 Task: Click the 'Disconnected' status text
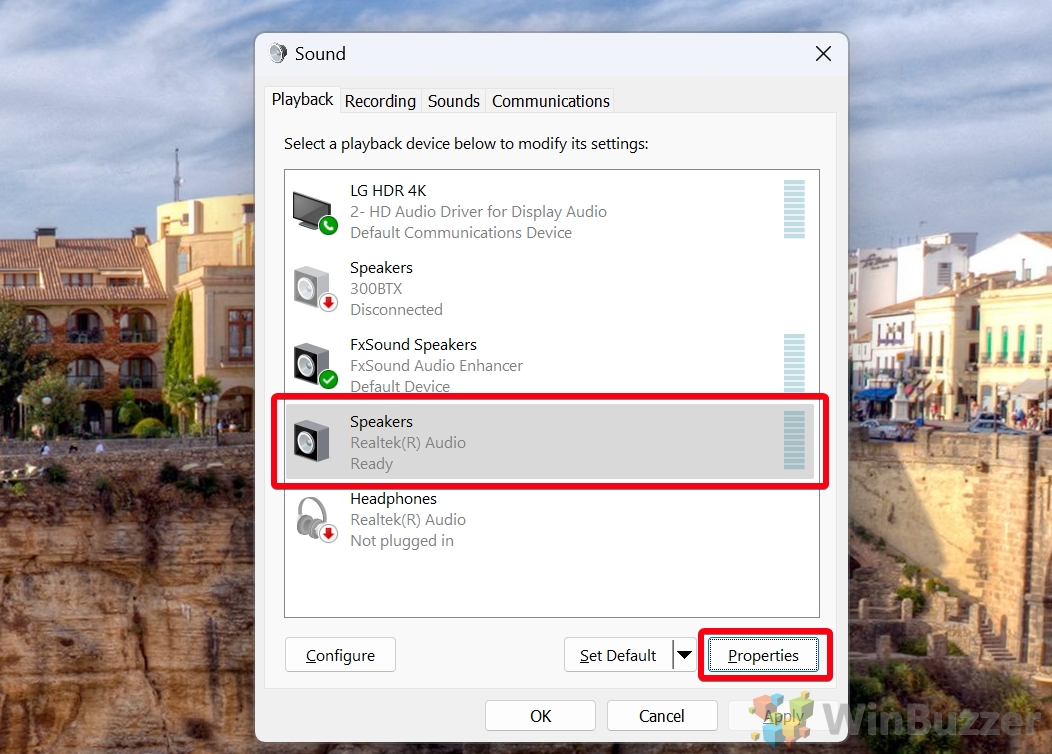[x=397, y=310]
